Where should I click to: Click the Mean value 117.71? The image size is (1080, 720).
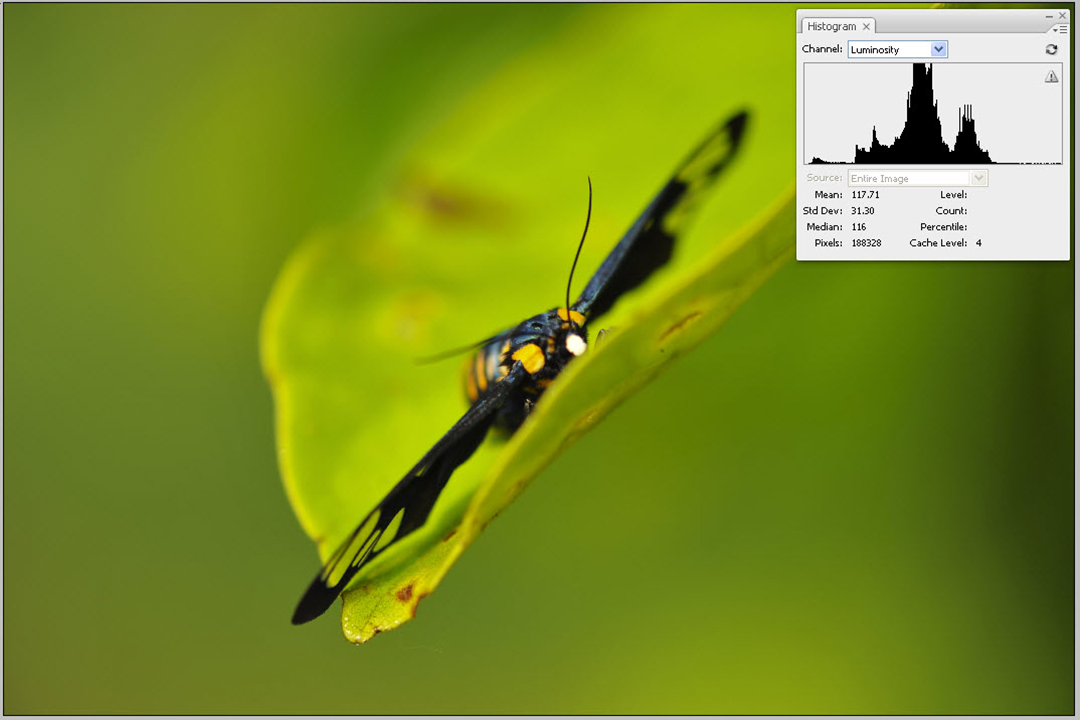pos(866,195)
